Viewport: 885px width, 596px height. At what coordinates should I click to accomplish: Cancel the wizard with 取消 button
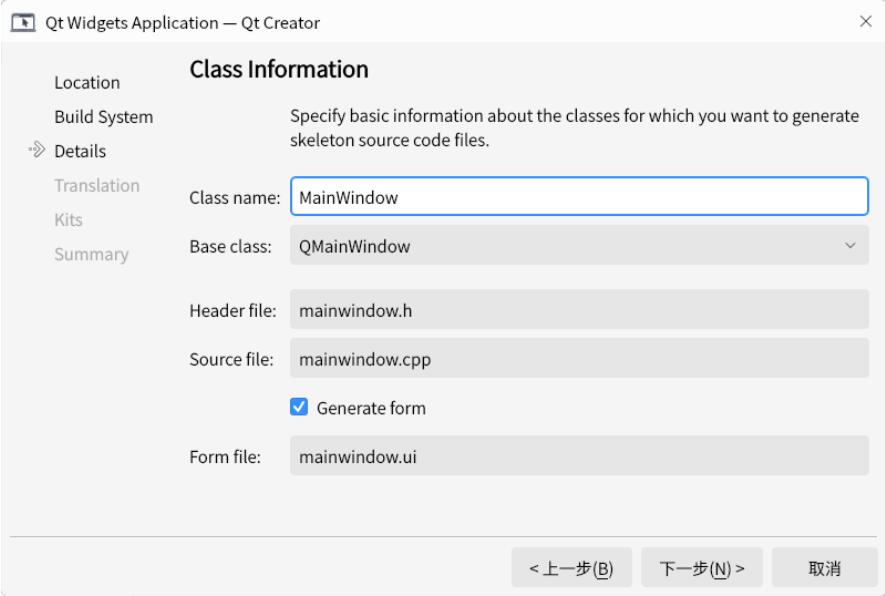[823, 569]
